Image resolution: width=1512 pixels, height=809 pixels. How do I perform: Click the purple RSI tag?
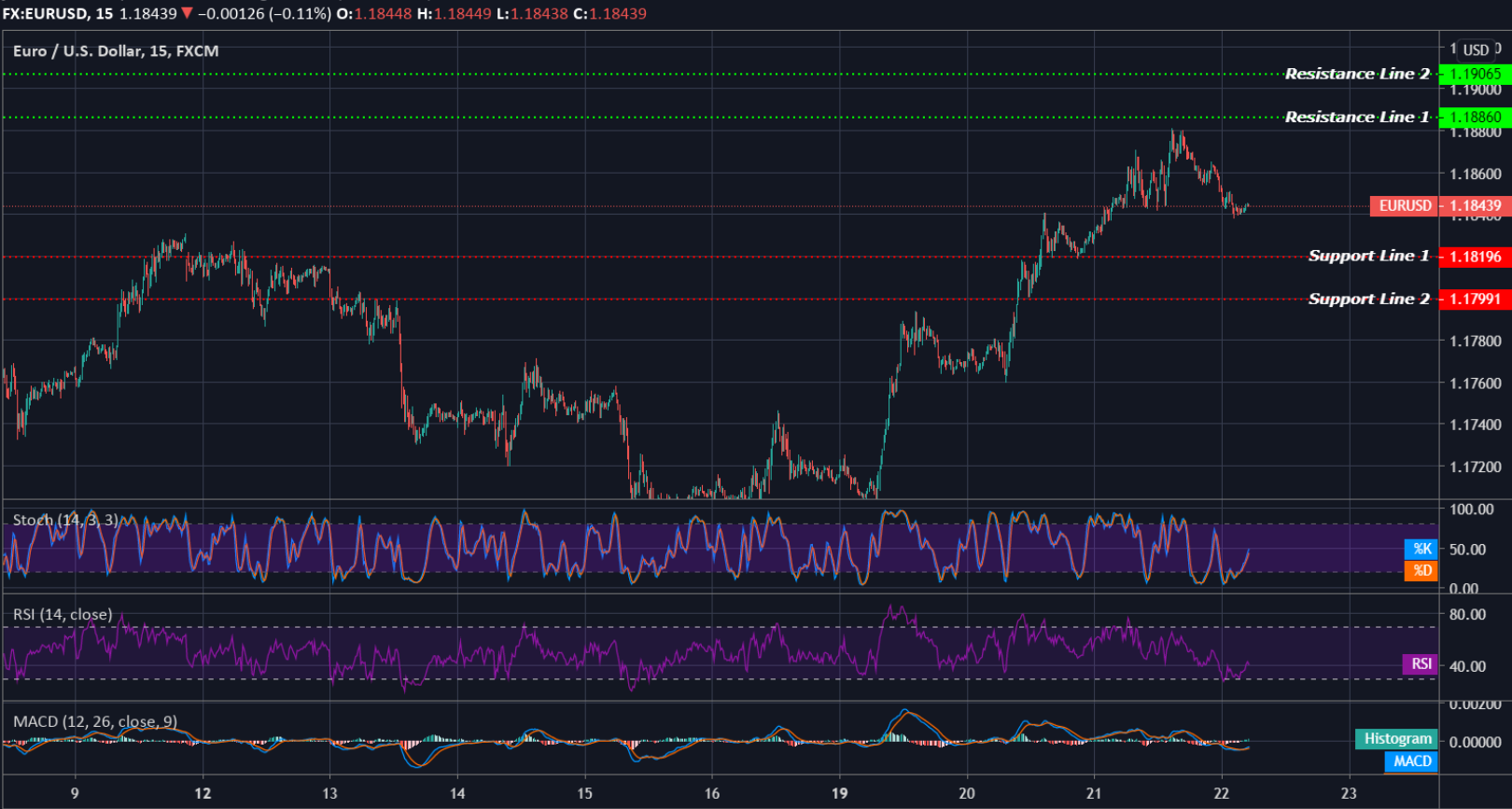point(1421,663)
